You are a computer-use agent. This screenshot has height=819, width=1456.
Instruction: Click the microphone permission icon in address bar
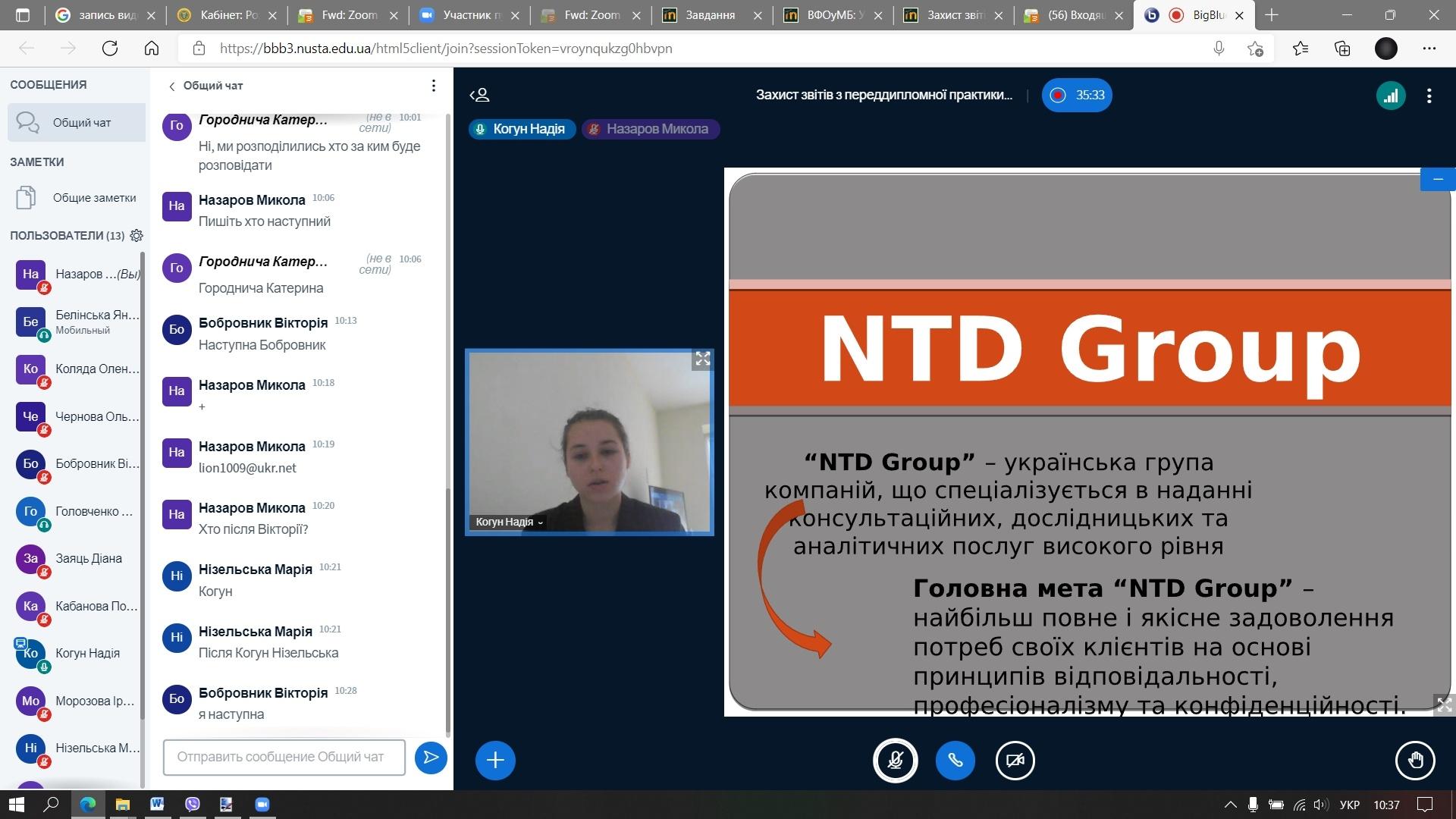pos(1219,49)
